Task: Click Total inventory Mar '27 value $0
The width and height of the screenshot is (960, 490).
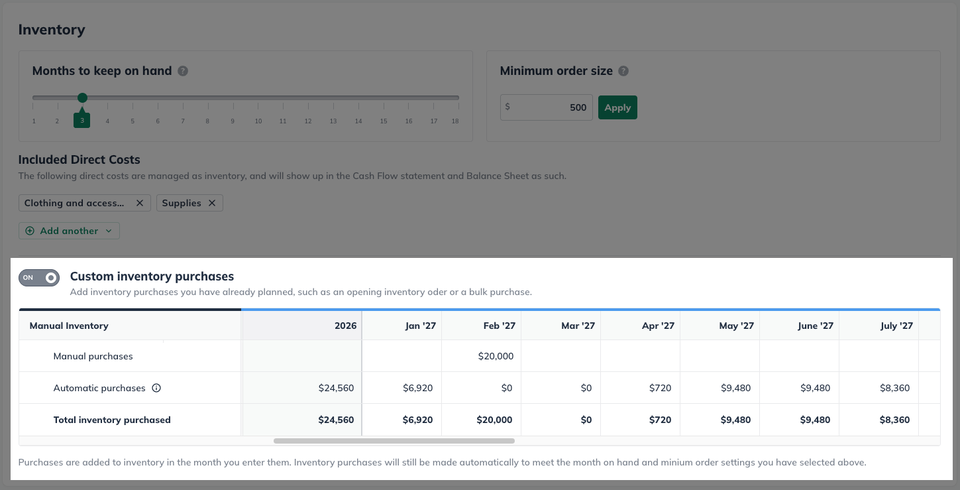Action: 586,420
